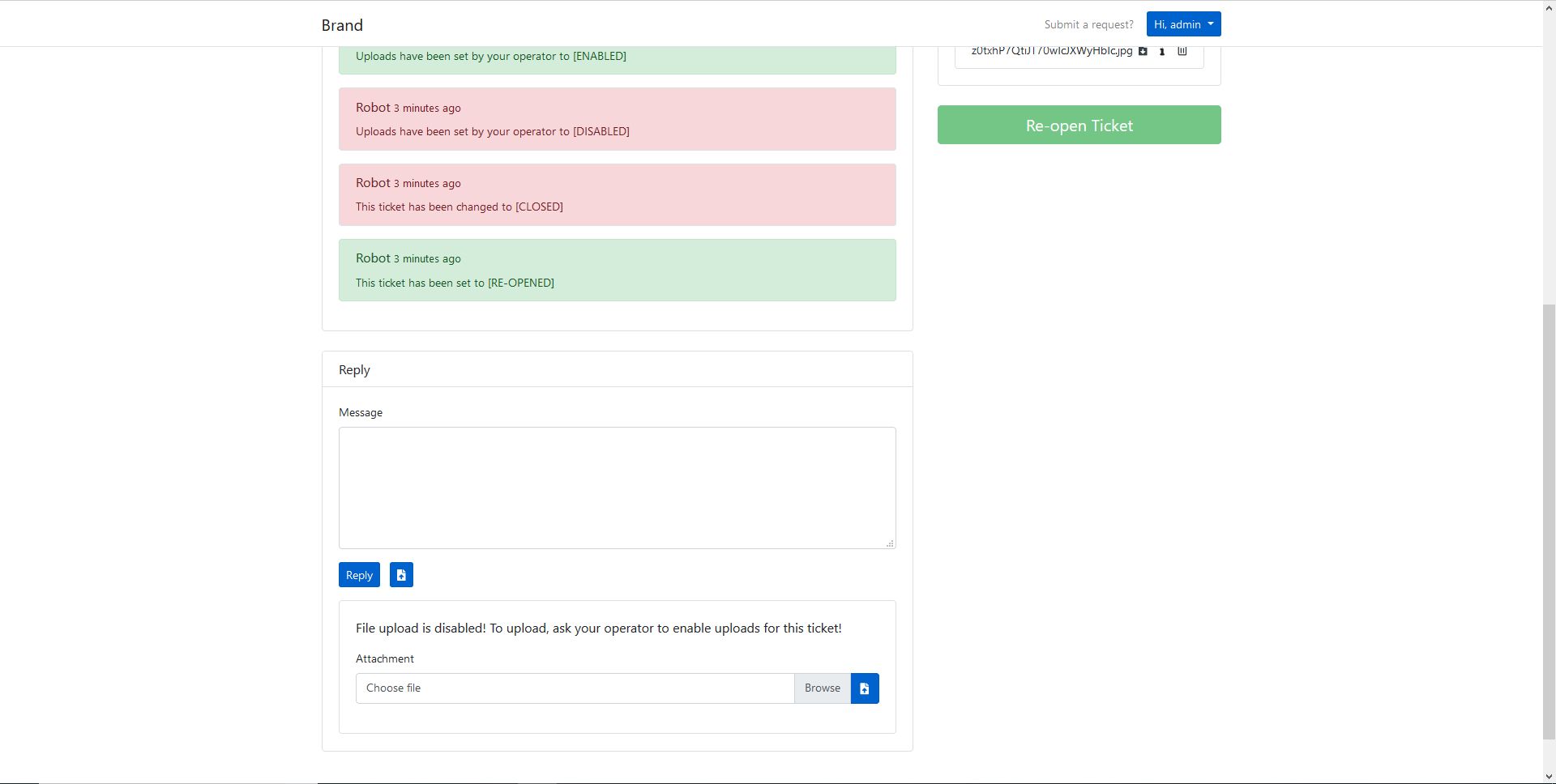
Task: Click the "Choose file" attachment field
Action: 575,688
